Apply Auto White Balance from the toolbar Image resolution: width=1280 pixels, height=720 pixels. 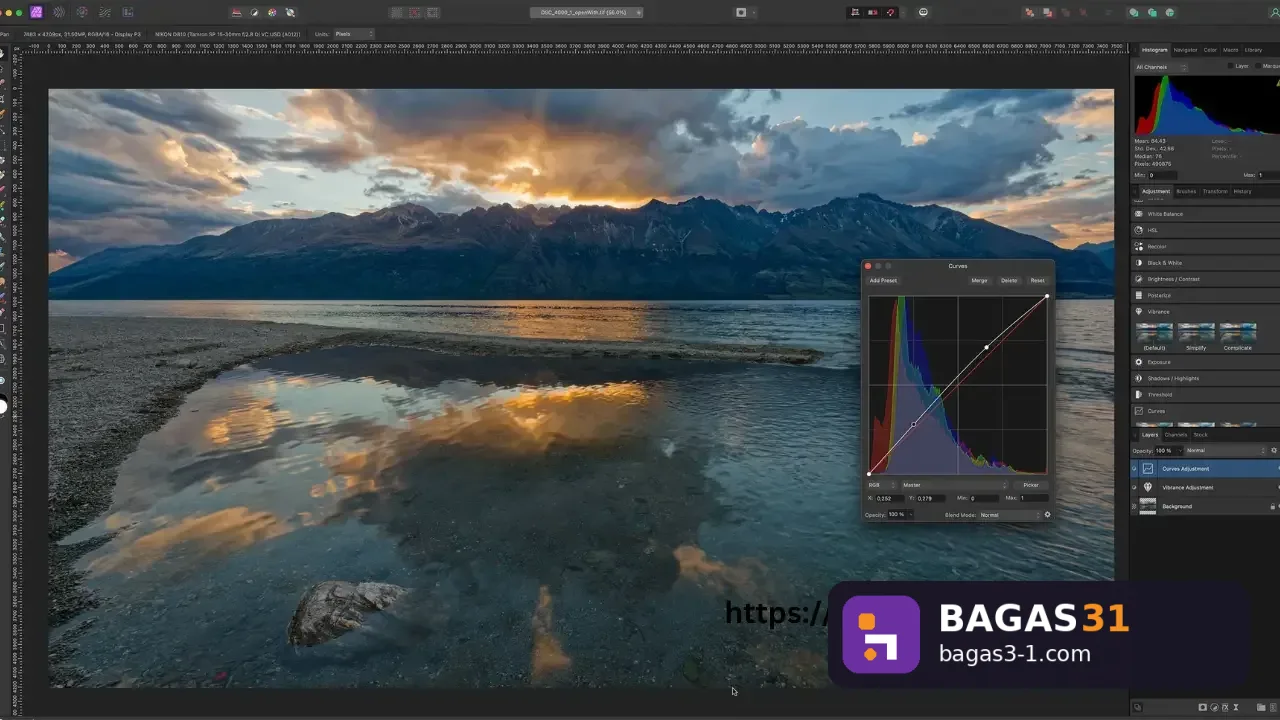point(290,12)
